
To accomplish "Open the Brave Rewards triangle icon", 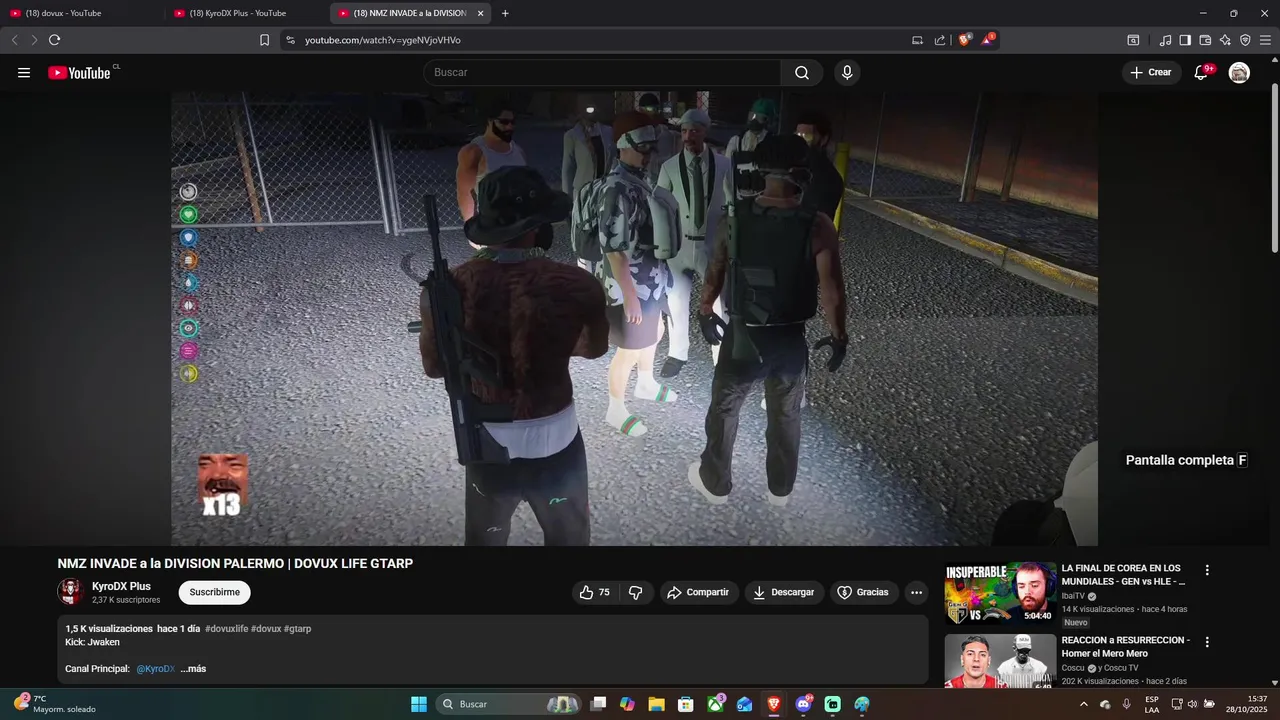I will (988, 40).
